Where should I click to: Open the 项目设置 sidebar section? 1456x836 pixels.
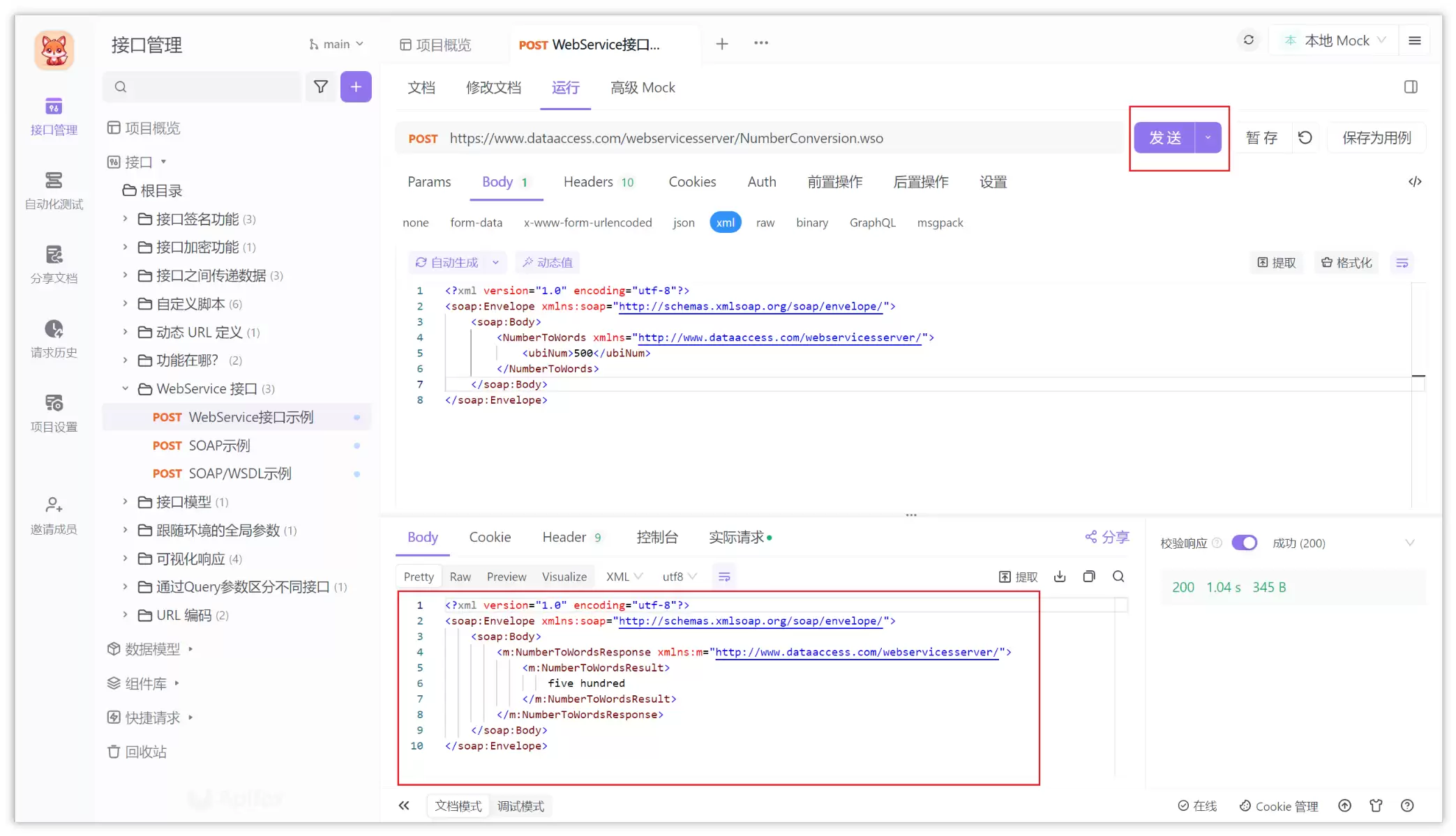(54, 413)
